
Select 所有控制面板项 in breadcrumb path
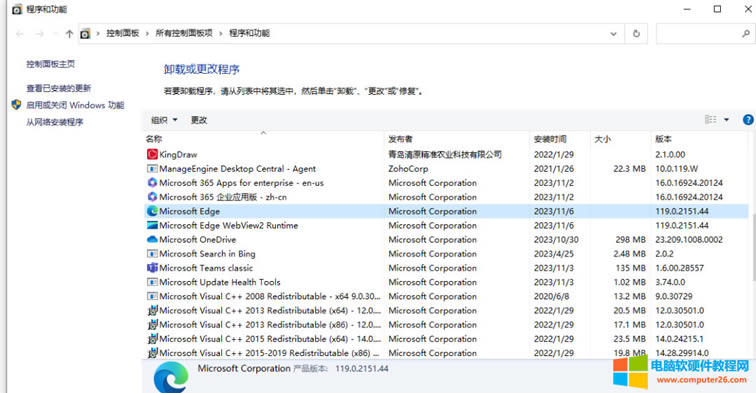click(x=184, y=33)
